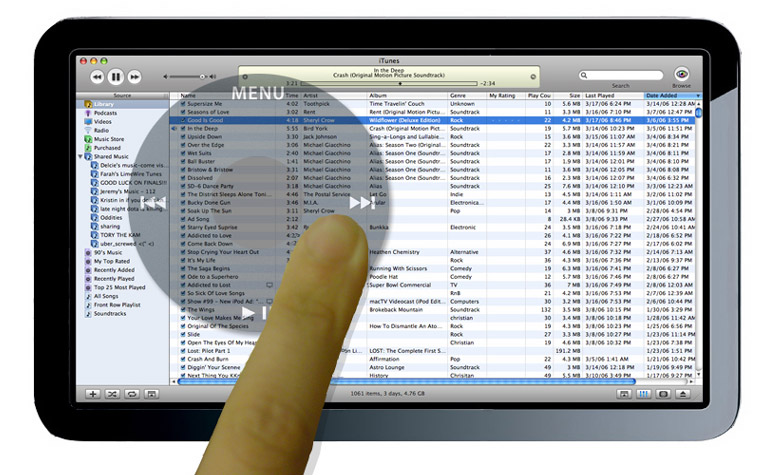Uncheck the Slide song checkbox
Image resolution: width=775 pixels, height=475 pixels.
pyautogui.click(x=183, y=335)
